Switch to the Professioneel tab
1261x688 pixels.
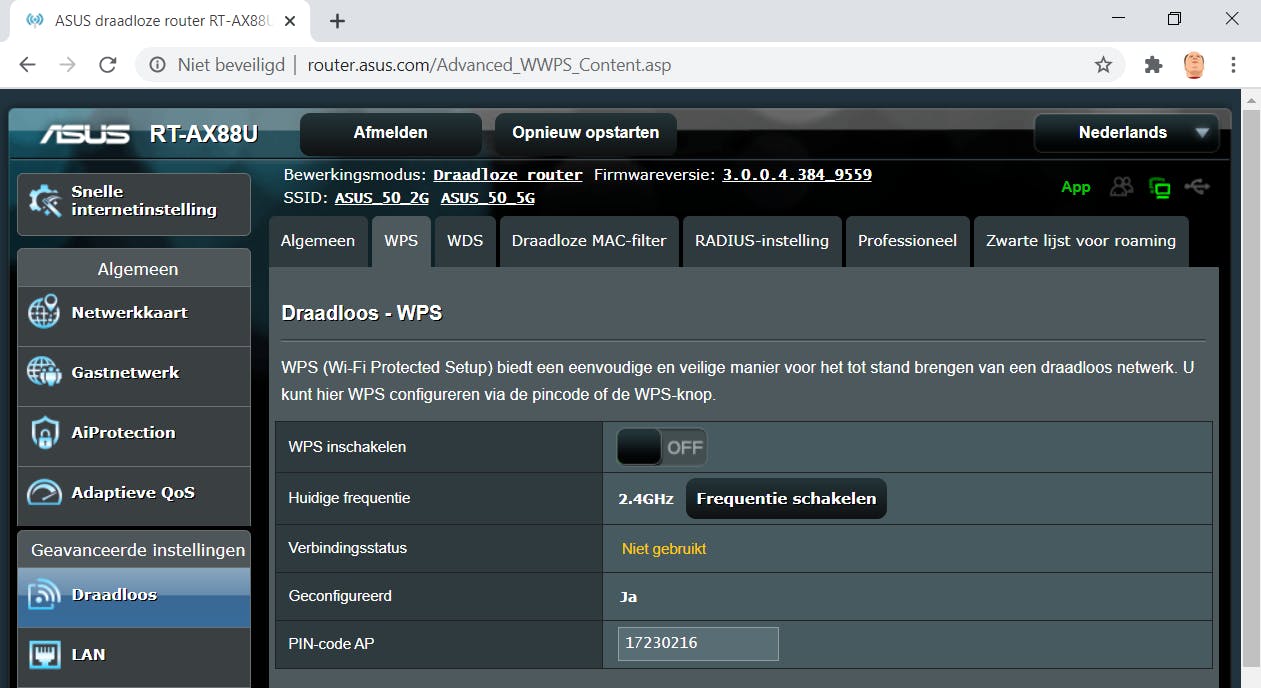907,241
